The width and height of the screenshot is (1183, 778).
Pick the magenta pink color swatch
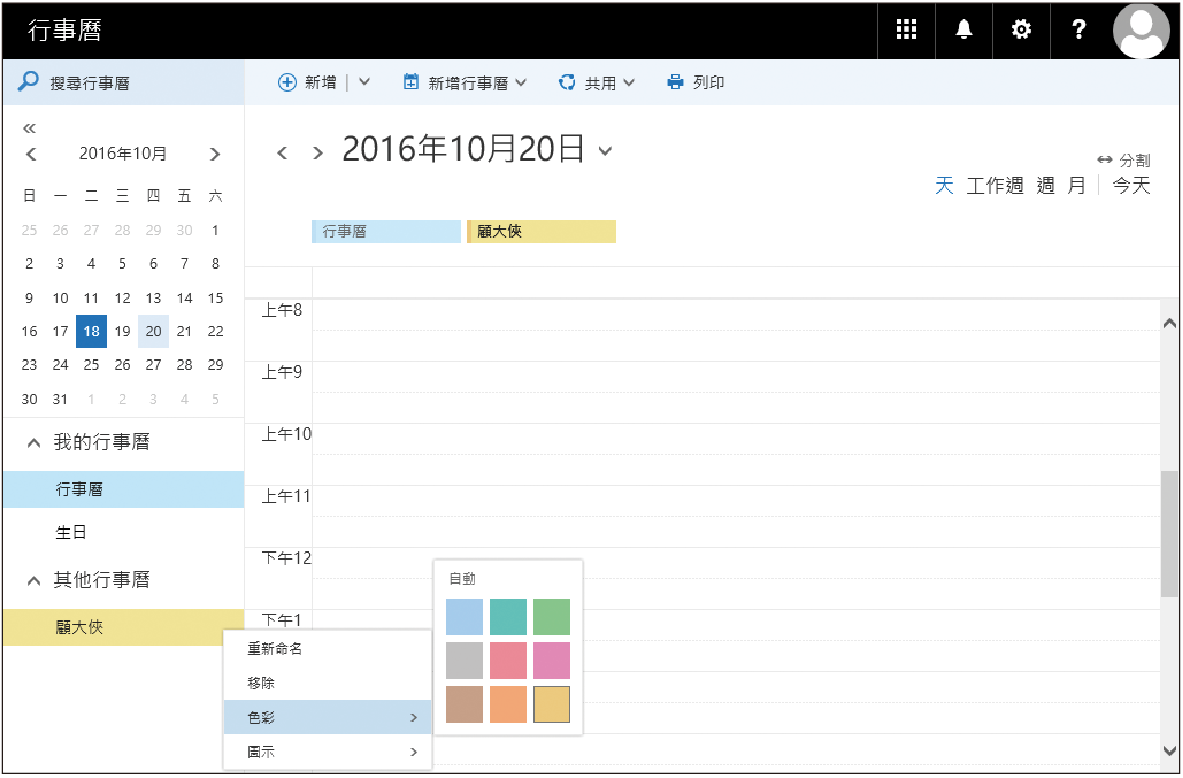552,660
